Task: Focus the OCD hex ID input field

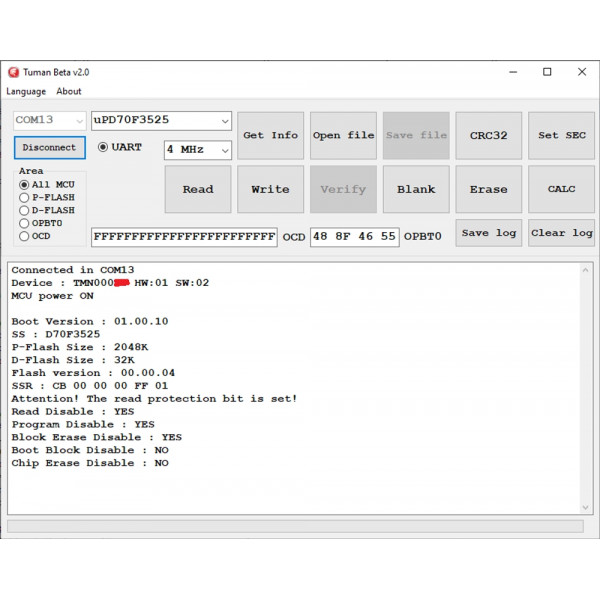Action: click(x=184, y=237)
